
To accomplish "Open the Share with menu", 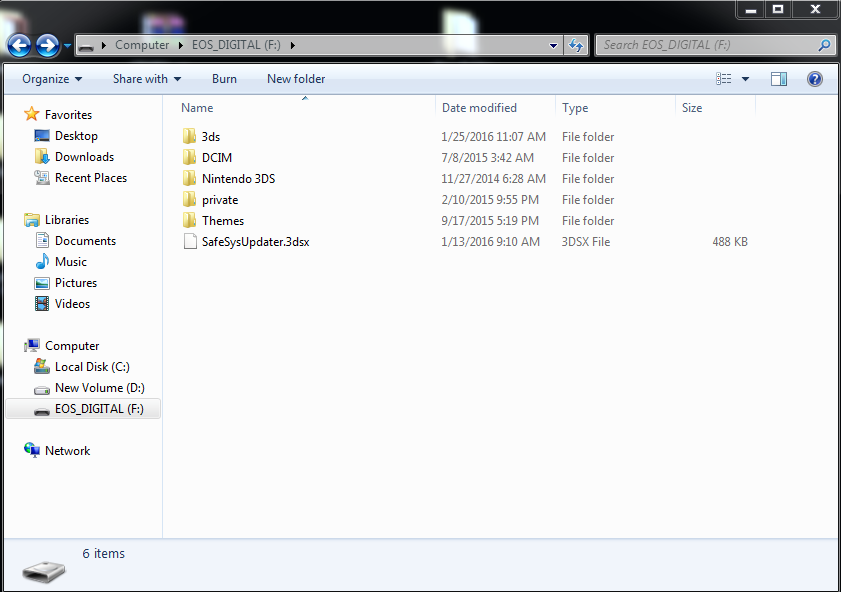I will coord(147,79).
